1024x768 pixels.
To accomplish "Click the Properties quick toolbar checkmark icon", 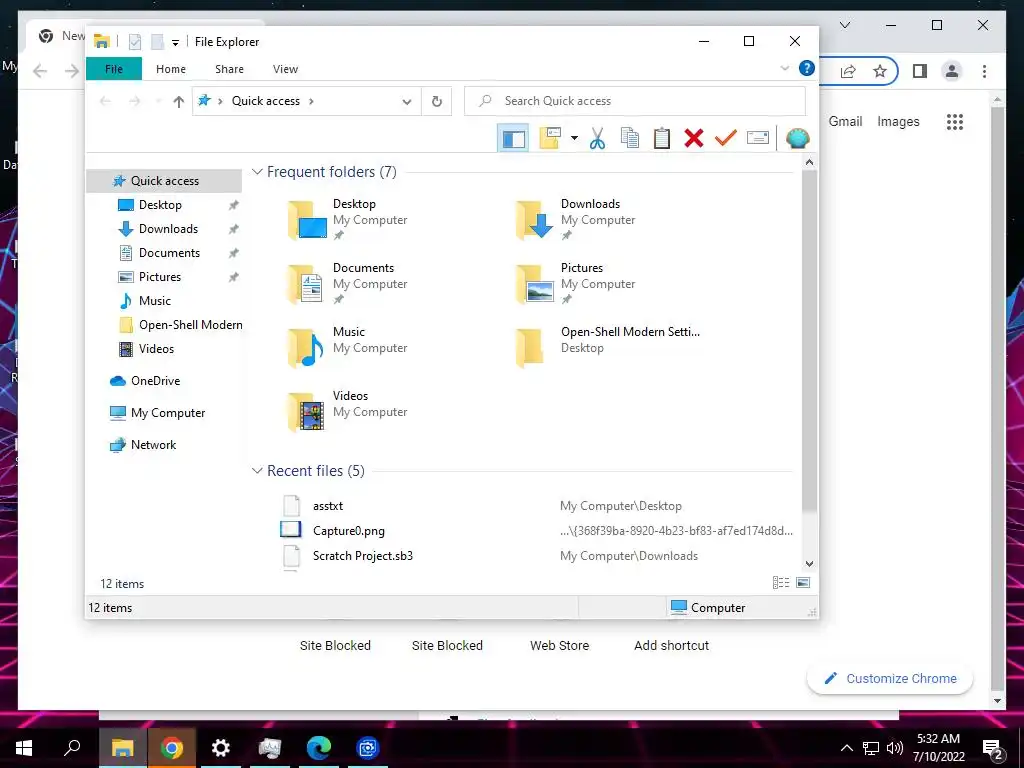I will pyautogui.click(x=135, y=42).
